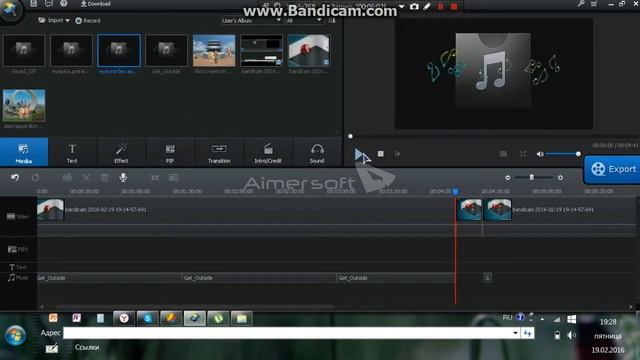Screen dimensions: 640x360
Task: Select the highlighted music thumbnail
Action: [x=119, y=51]
